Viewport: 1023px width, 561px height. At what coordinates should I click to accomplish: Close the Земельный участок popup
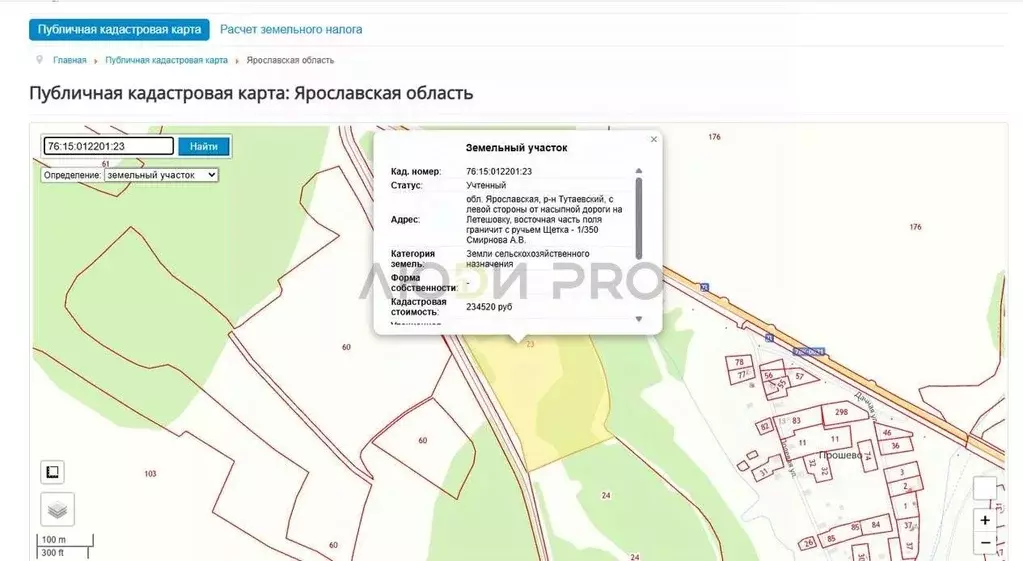[654, 139]
